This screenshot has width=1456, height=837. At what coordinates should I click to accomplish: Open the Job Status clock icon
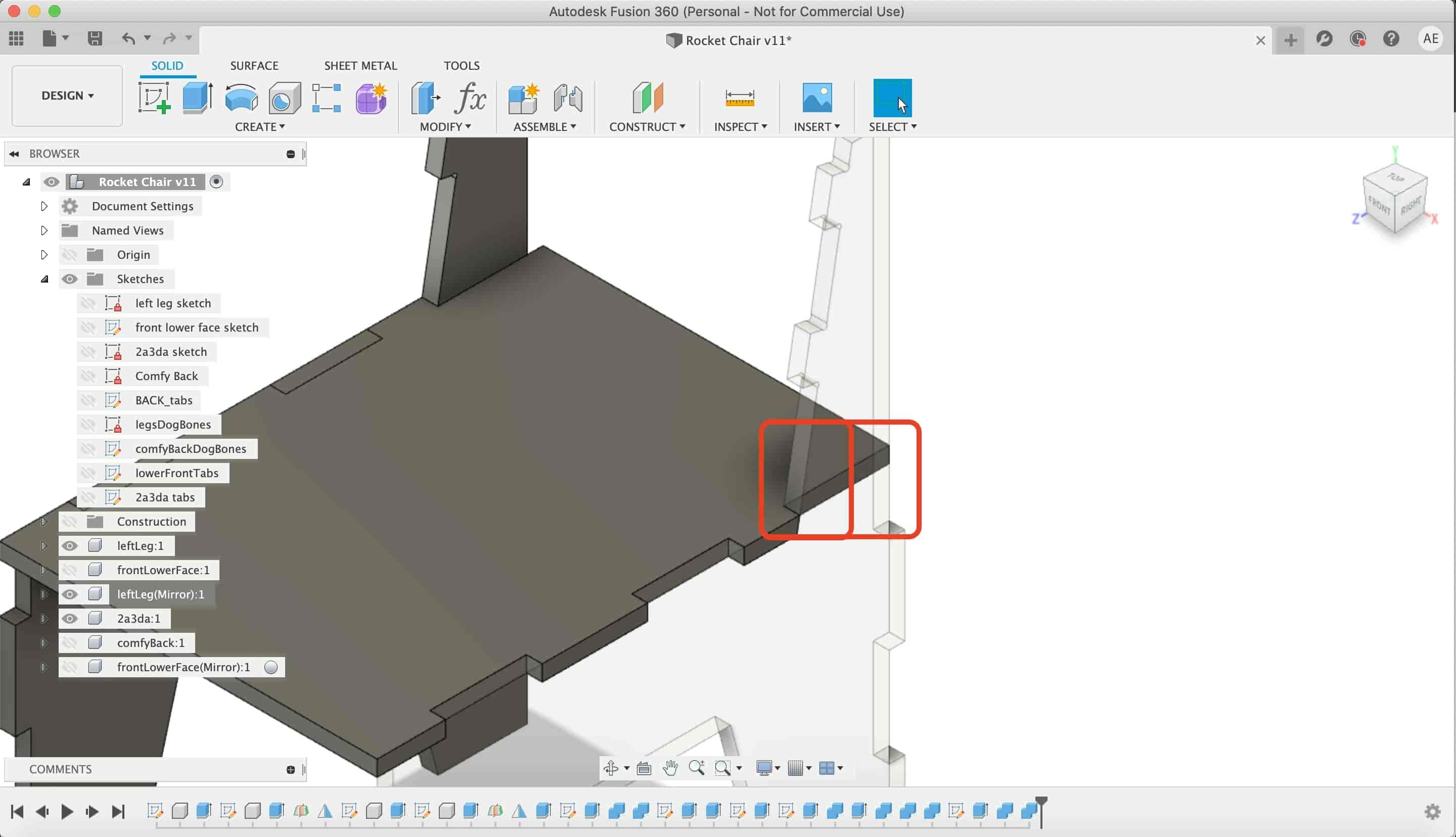1358,38
